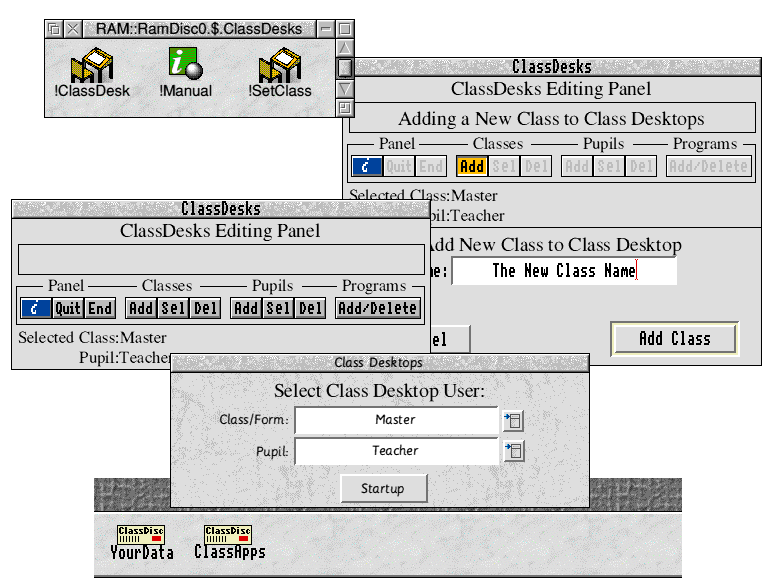Open Pupil menu icon beside Teacher

point(513,451)
